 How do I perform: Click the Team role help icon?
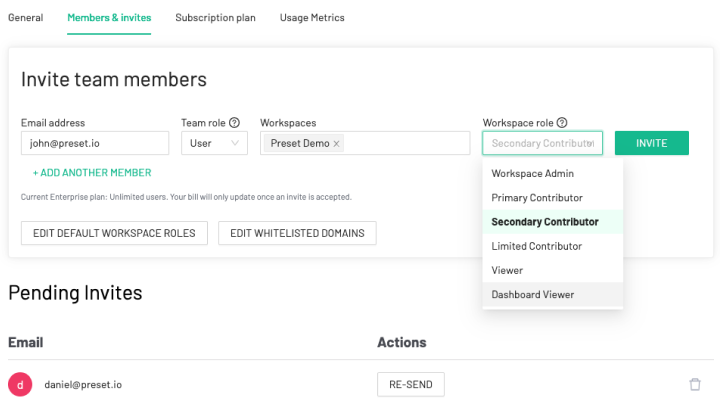(234, 123)
